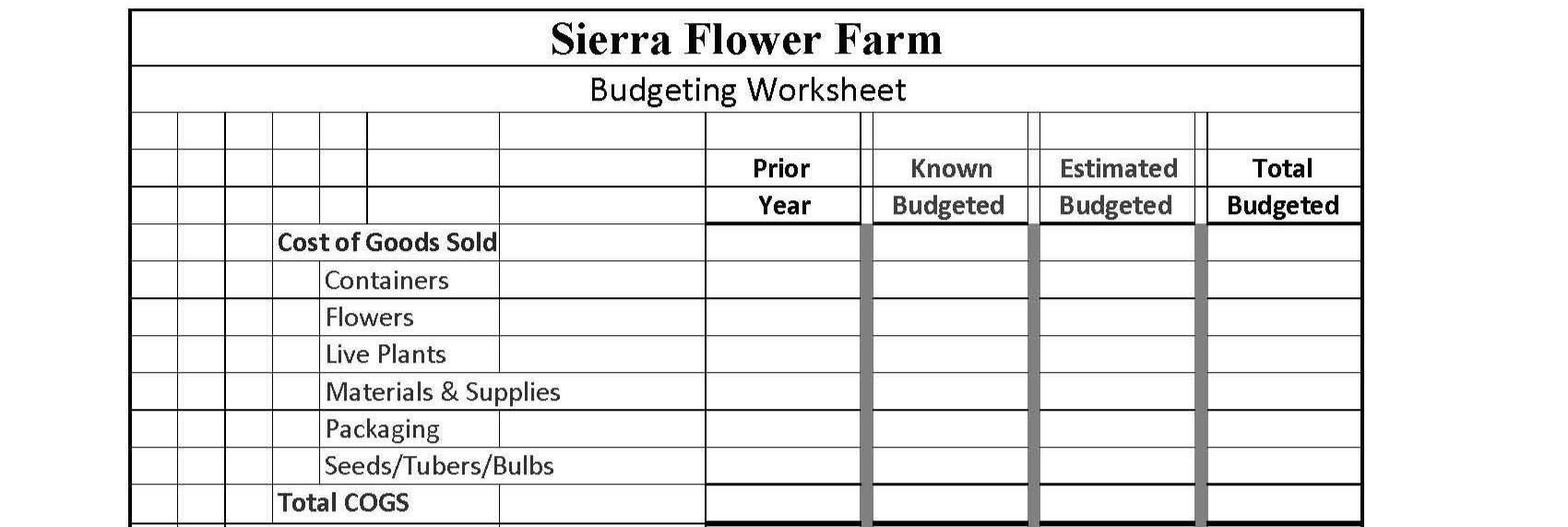The height and width of the screenshot is (527, 1568).
Task: Click the Total Budgeted cell for Packaging
Action: pos(1284,429)
